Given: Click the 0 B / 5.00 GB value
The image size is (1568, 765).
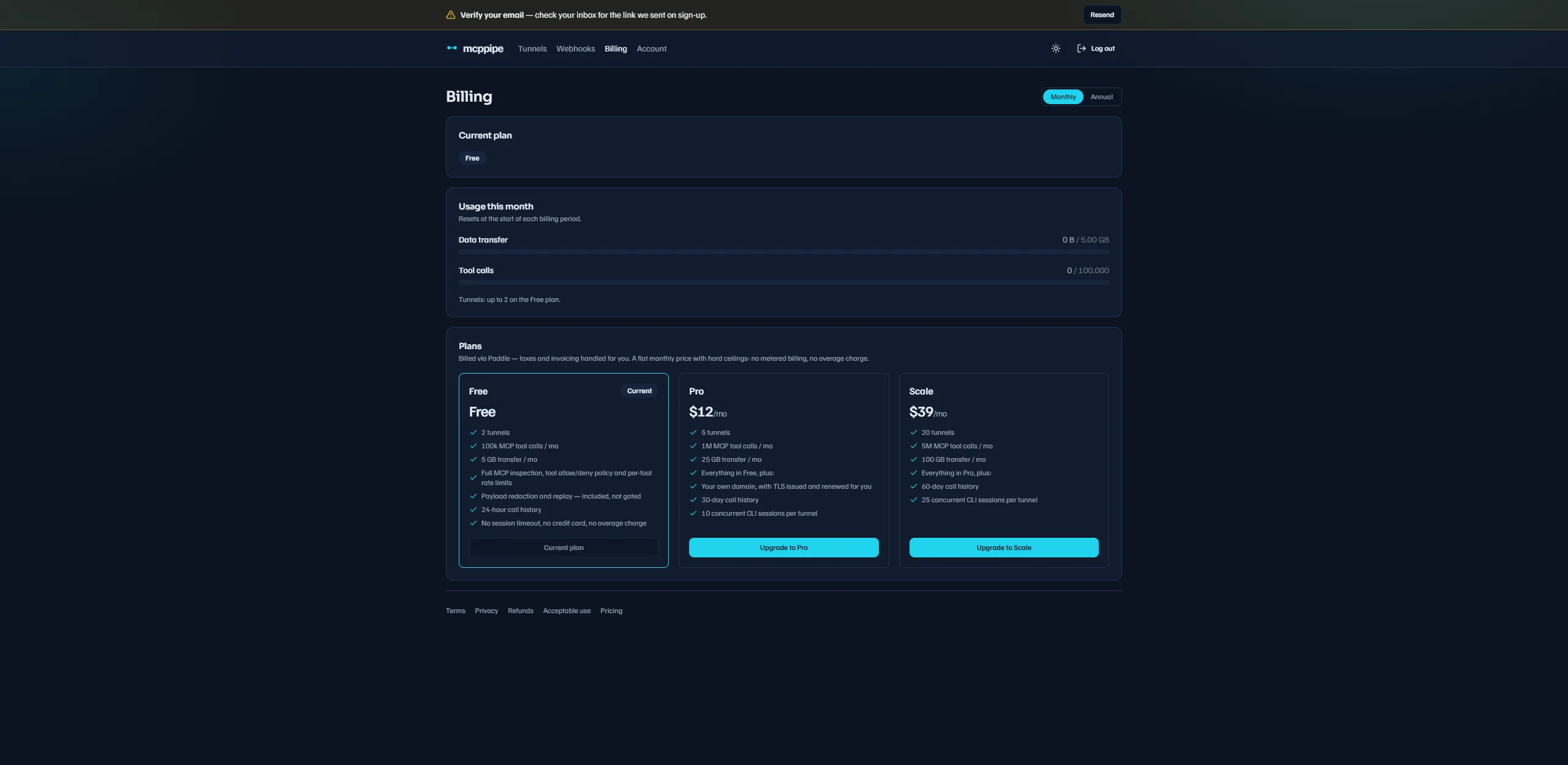Looking at the screenshot, I should (x=1085, y=239).
